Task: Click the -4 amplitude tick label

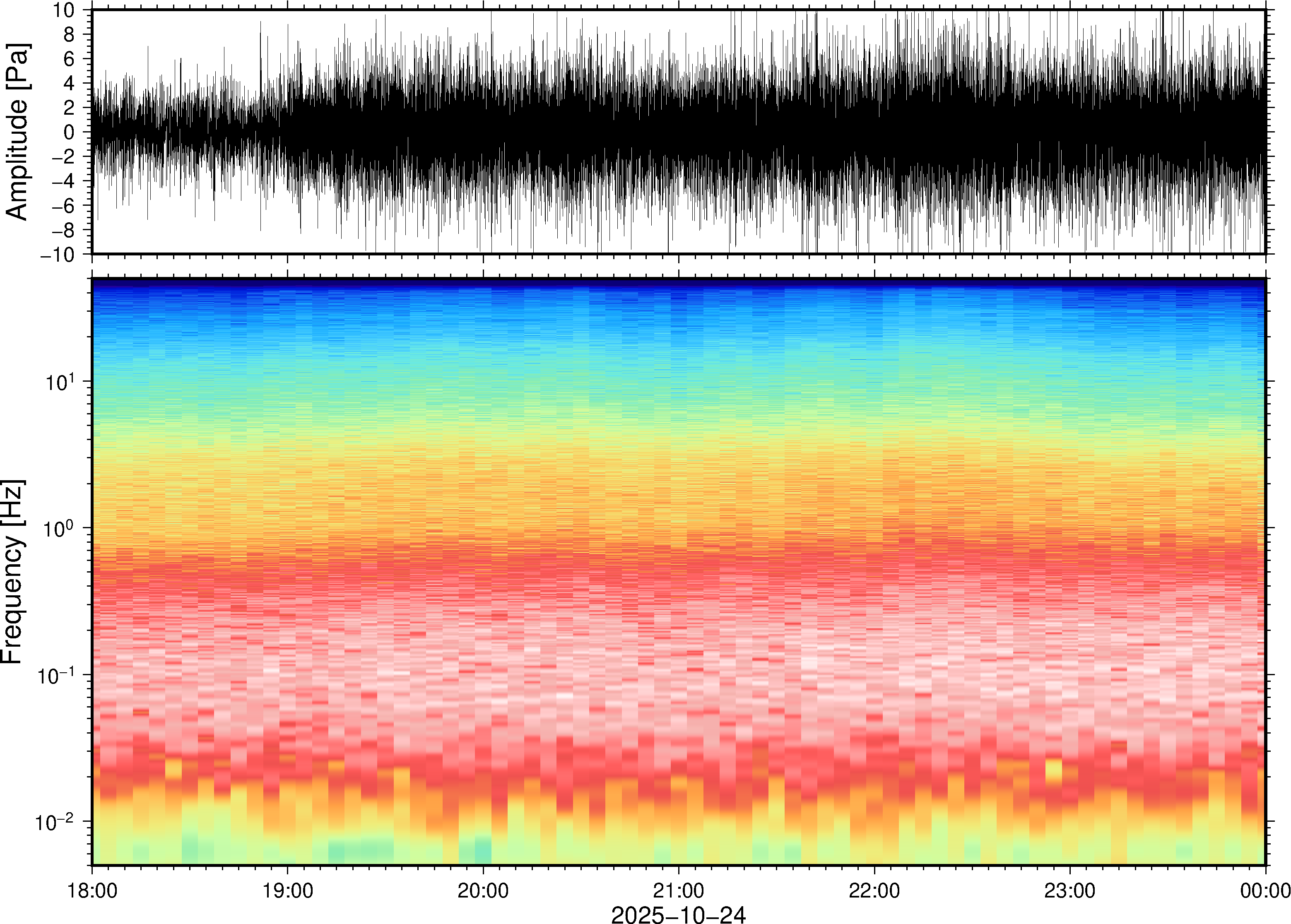Action: click(63, 181)
